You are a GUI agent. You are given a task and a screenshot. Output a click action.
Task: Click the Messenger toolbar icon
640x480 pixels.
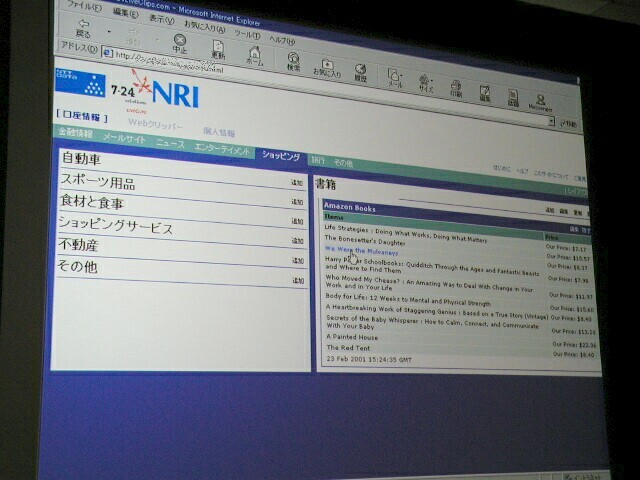[542, 100]
